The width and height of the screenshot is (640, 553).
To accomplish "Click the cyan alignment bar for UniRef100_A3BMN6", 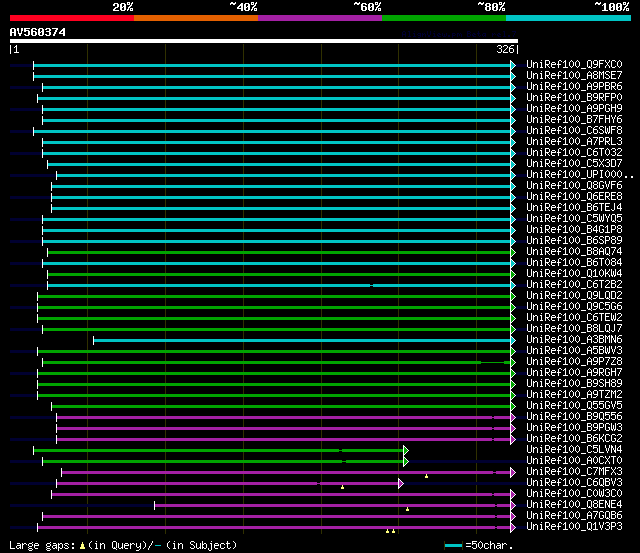I will tap(300, 340).
